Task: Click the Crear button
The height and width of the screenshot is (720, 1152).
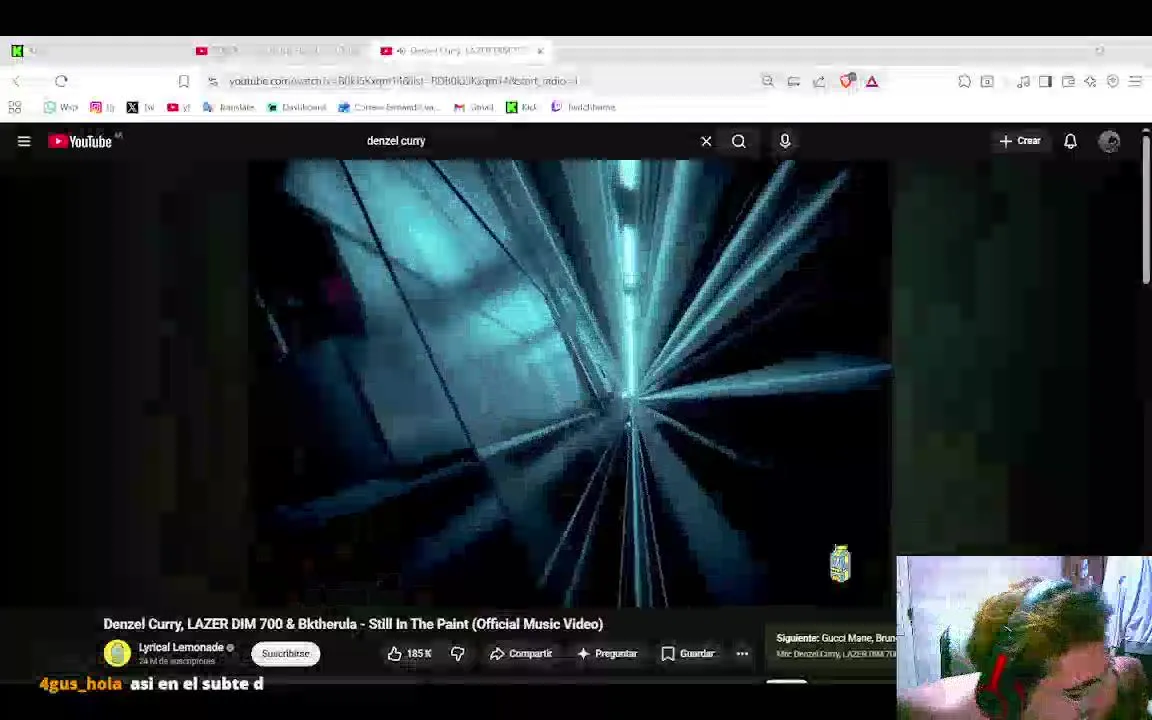Action: [x=1020, y=141]
